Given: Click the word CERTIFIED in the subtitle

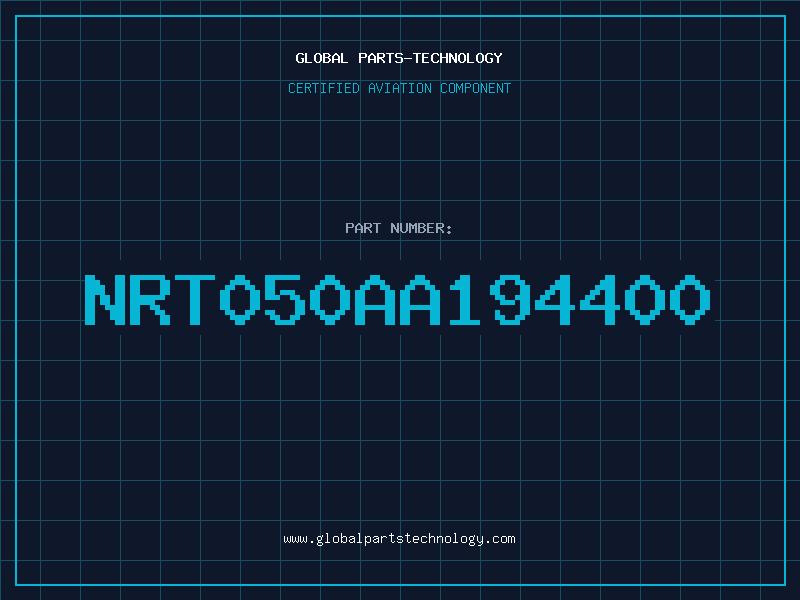Looking at the screenshot, I should [323, 88].
